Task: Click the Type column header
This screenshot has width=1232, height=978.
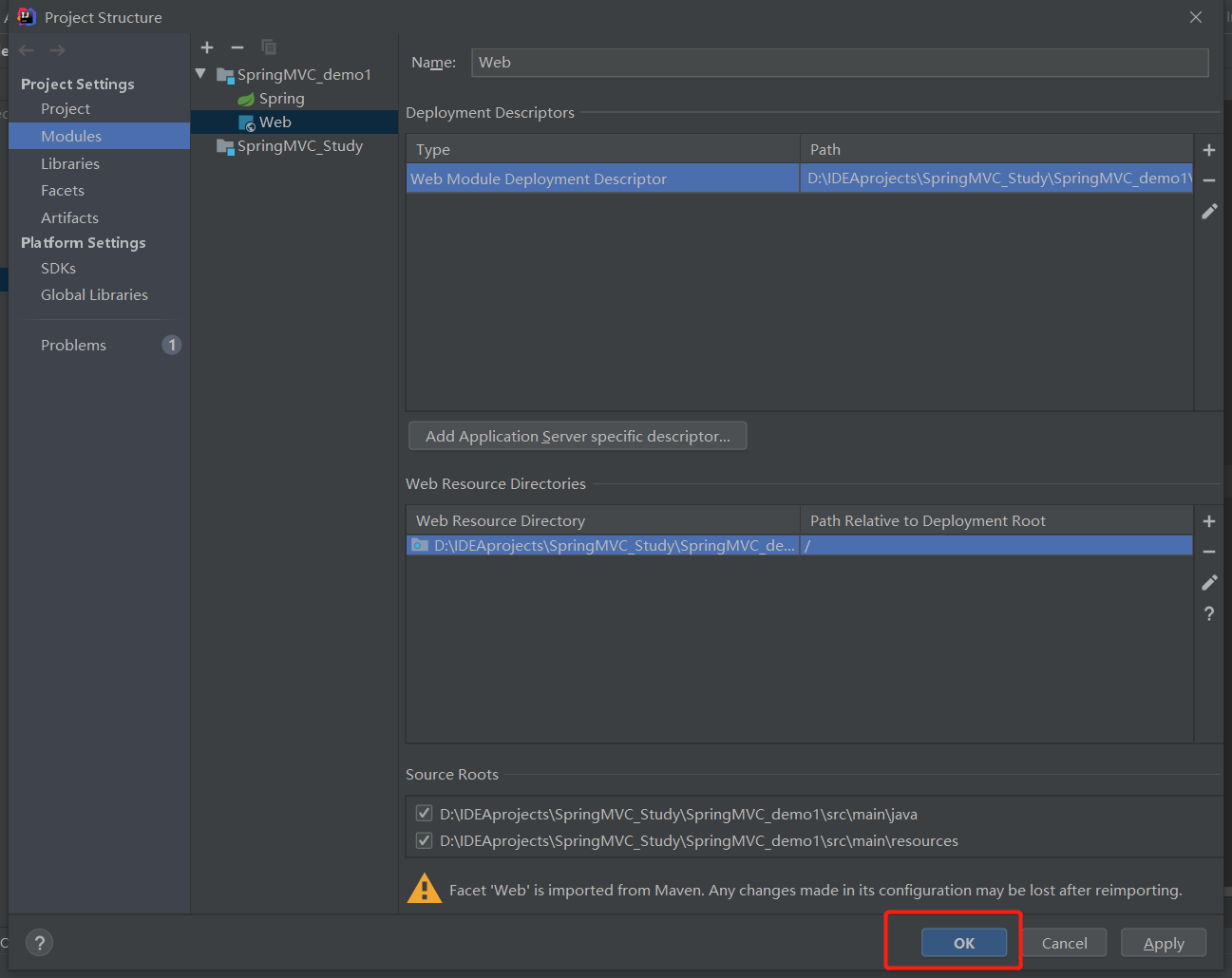Action: pyautogui.click(x=603, y=149)
